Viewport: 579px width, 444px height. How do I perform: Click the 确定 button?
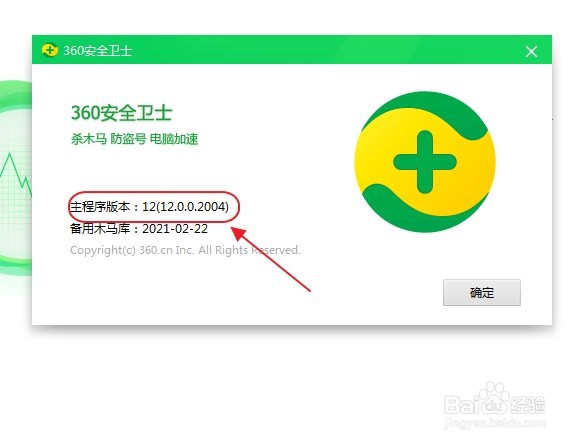[x=482, y=293]
